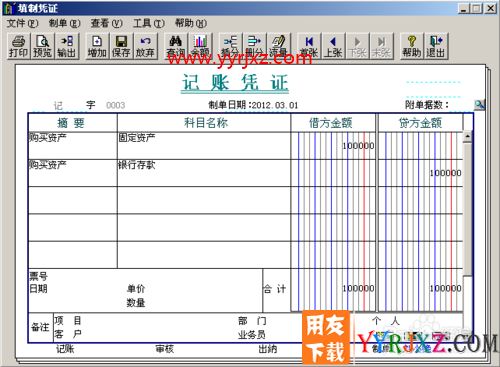This screenshot has height=367, width=500.
Task: Jump to first voucher 首张
Action: (309, 46)
